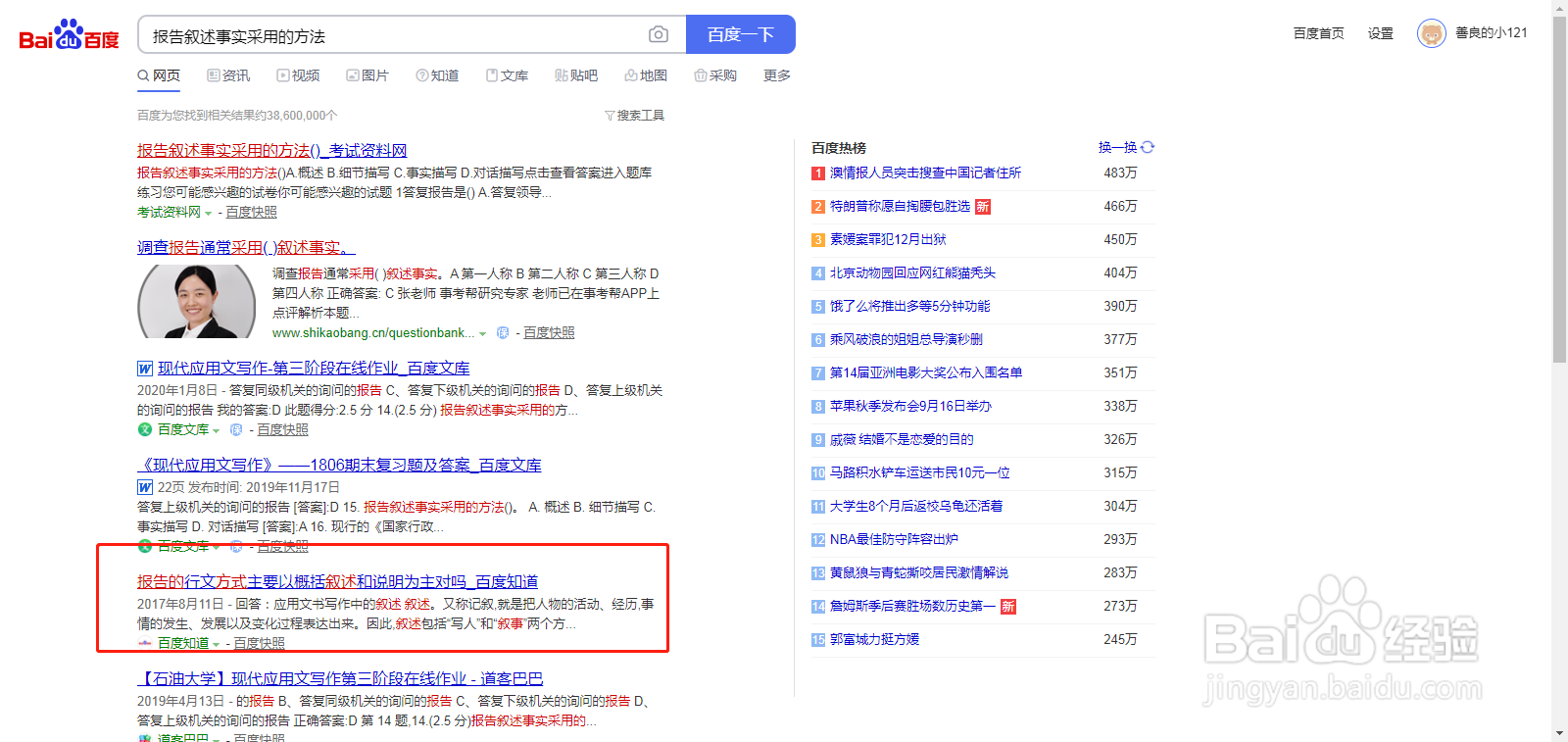The width and height of the screenshot is (1568, 742).
Task: Select the 网页 tab
Action: point(159,75)
